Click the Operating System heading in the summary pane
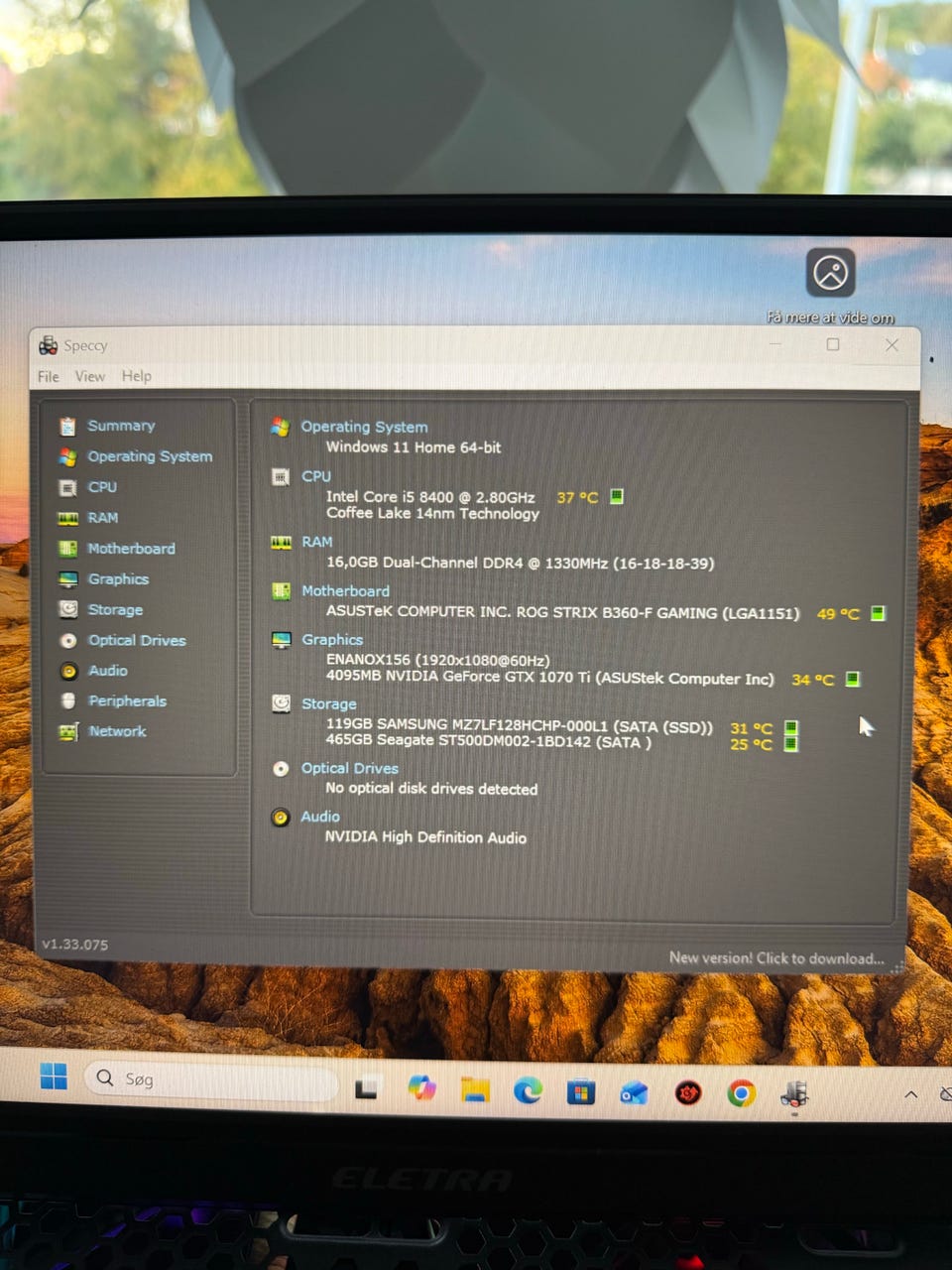Viewport: 952px width, 1270px height. (364, 427)
